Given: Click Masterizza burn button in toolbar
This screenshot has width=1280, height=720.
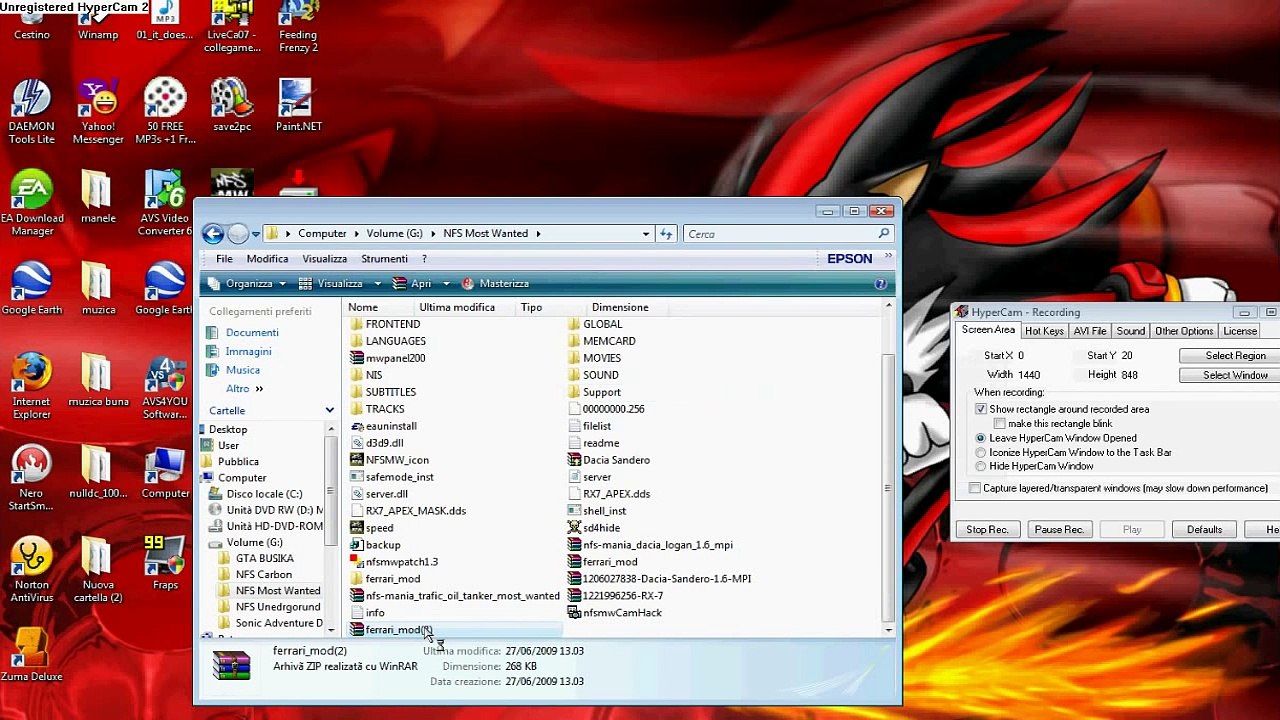Looking at the screenshot, I should click(494, 284).
